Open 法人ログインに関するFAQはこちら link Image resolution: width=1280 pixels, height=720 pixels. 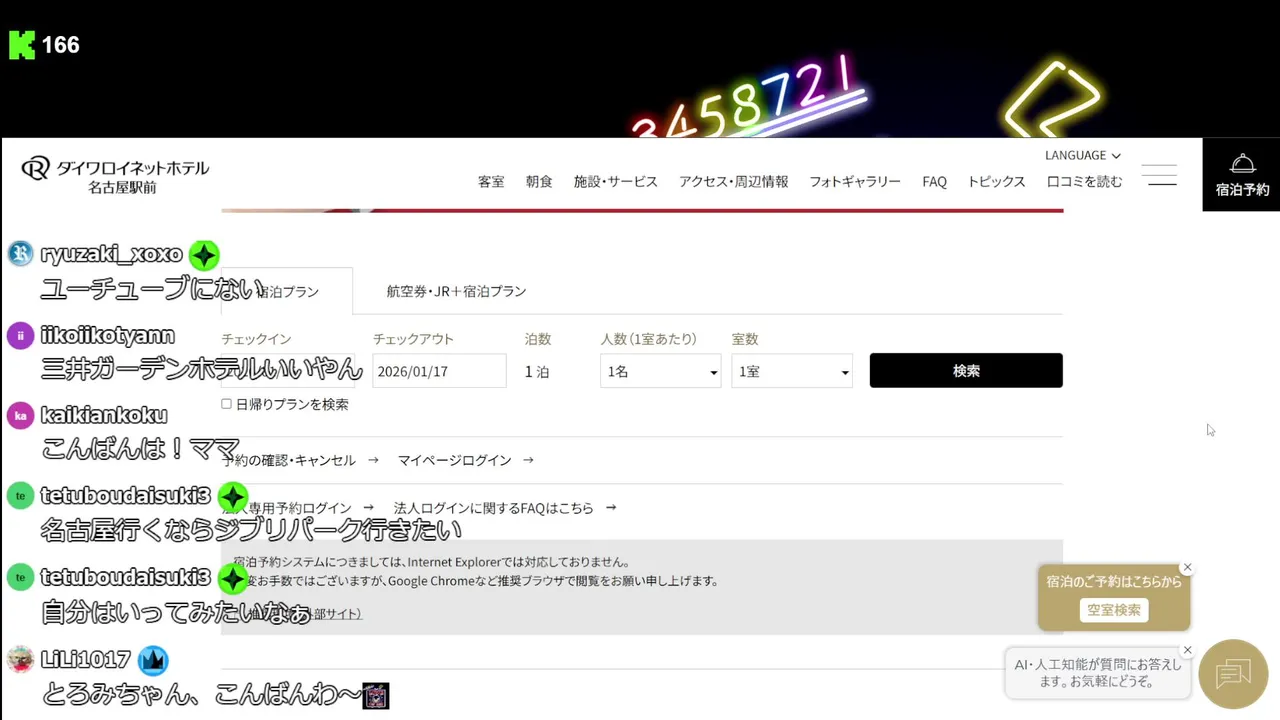tap(505, 508)
